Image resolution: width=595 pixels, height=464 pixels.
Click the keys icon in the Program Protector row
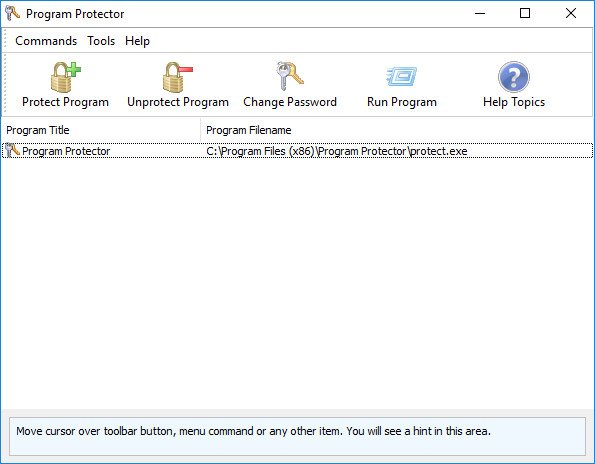coord(12,151)
